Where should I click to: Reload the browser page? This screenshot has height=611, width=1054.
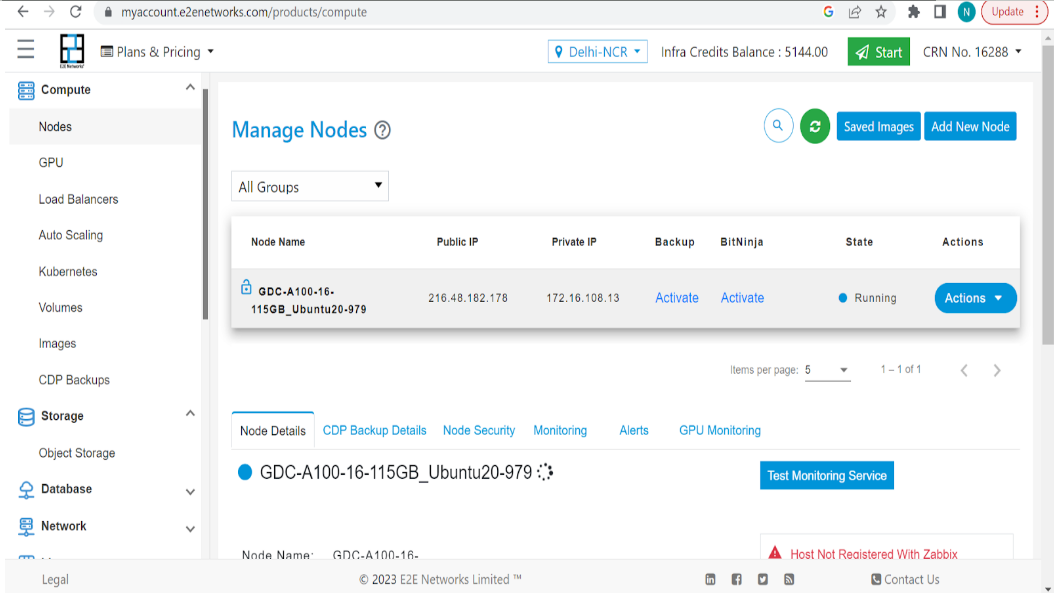(x=75, y=11)
